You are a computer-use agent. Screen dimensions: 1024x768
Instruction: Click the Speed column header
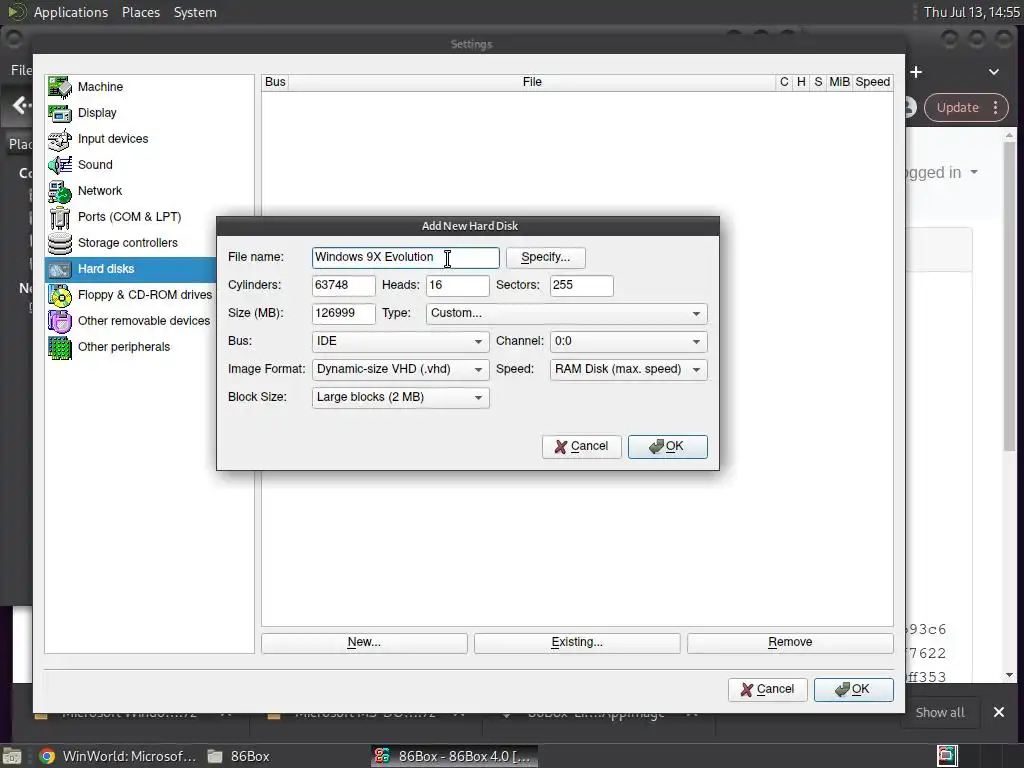coord(872,82)
